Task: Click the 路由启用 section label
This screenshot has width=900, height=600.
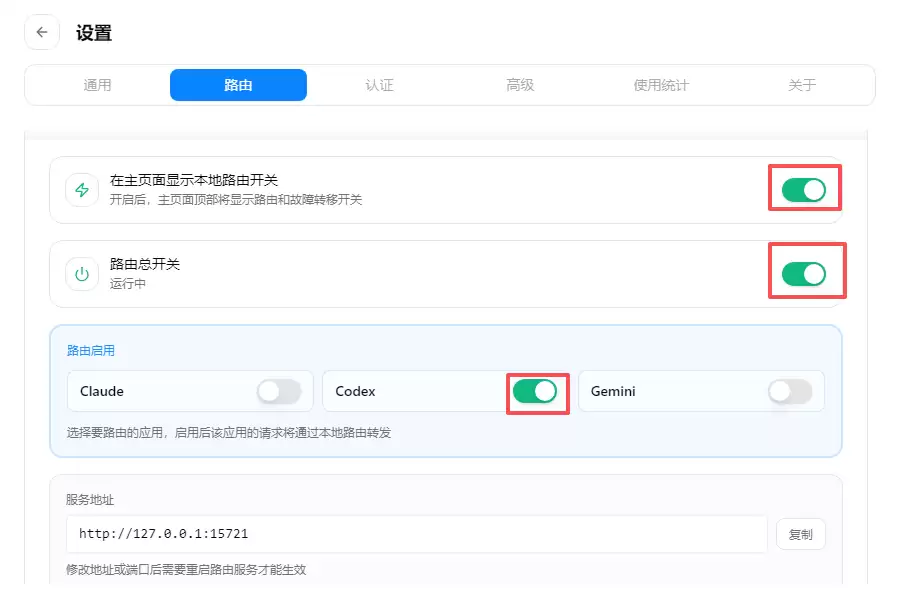Action: click(91, 351)
